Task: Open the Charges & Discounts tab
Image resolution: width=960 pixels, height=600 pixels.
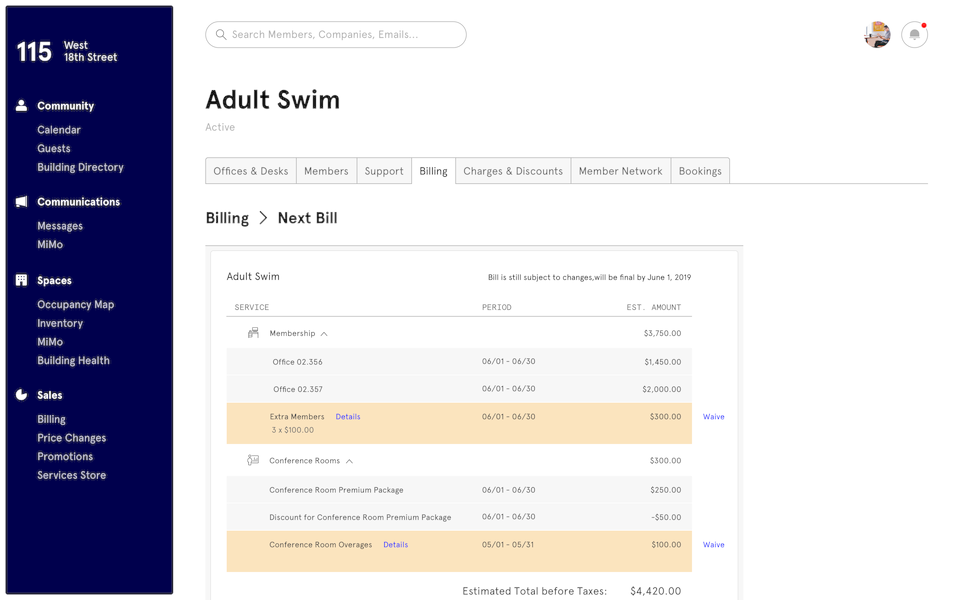Action: click(513, 171)
